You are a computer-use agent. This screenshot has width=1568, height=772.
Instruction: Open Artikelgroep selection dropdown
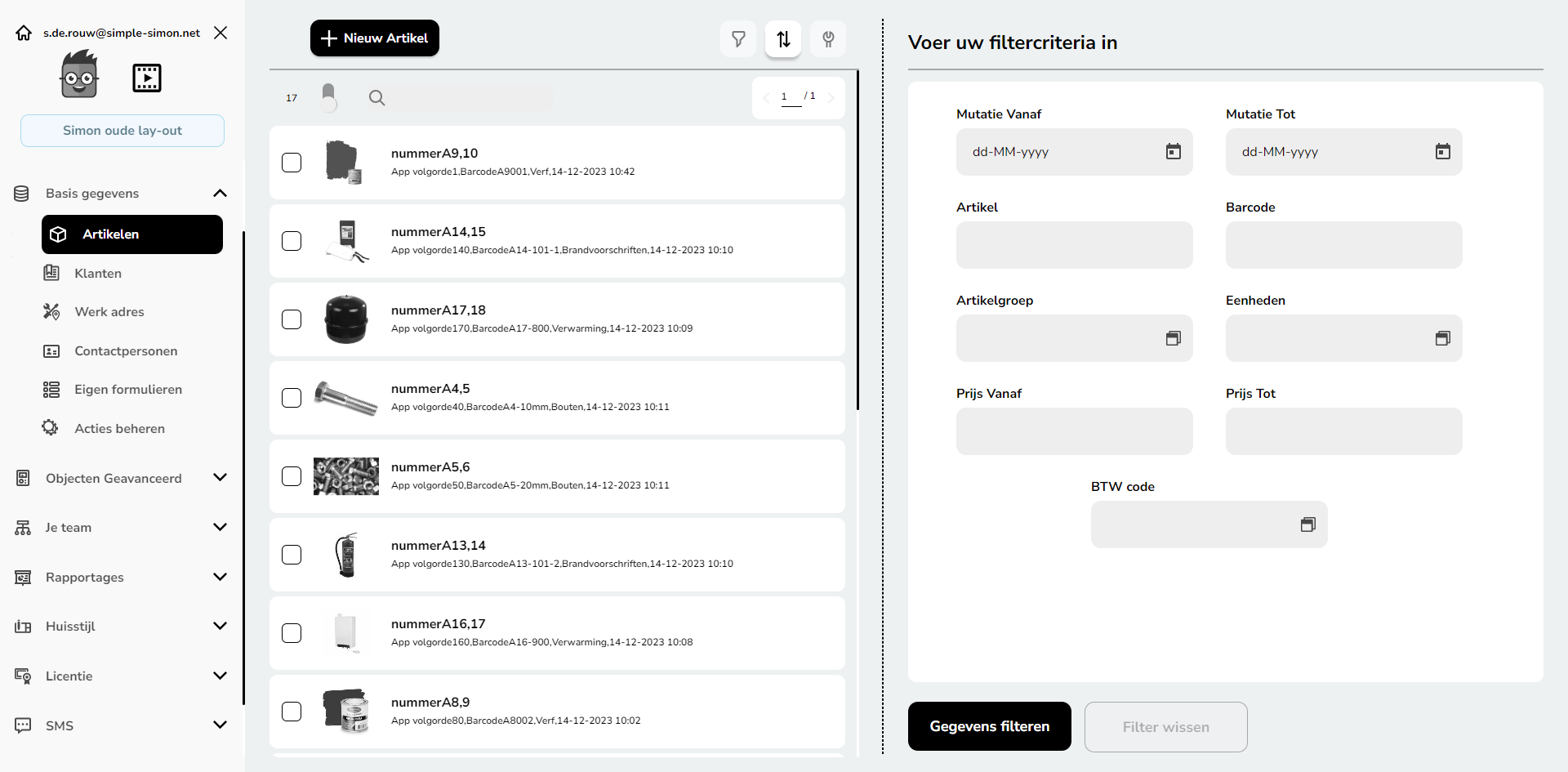pos(1174,338)
